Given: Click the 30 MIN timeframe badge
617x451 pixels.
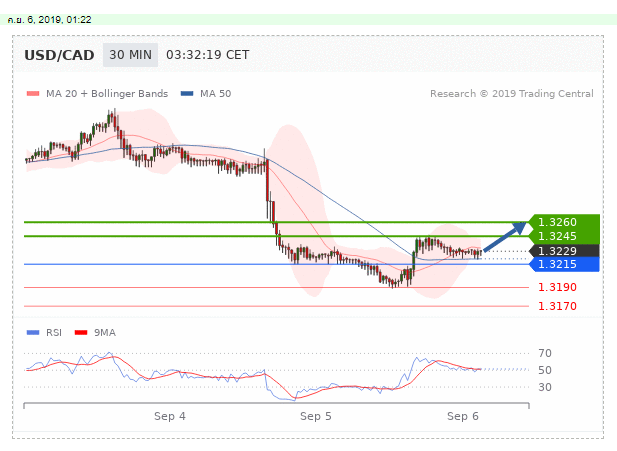Looking at the screenshot, I should pyautogui.click(x=130, y=55).
